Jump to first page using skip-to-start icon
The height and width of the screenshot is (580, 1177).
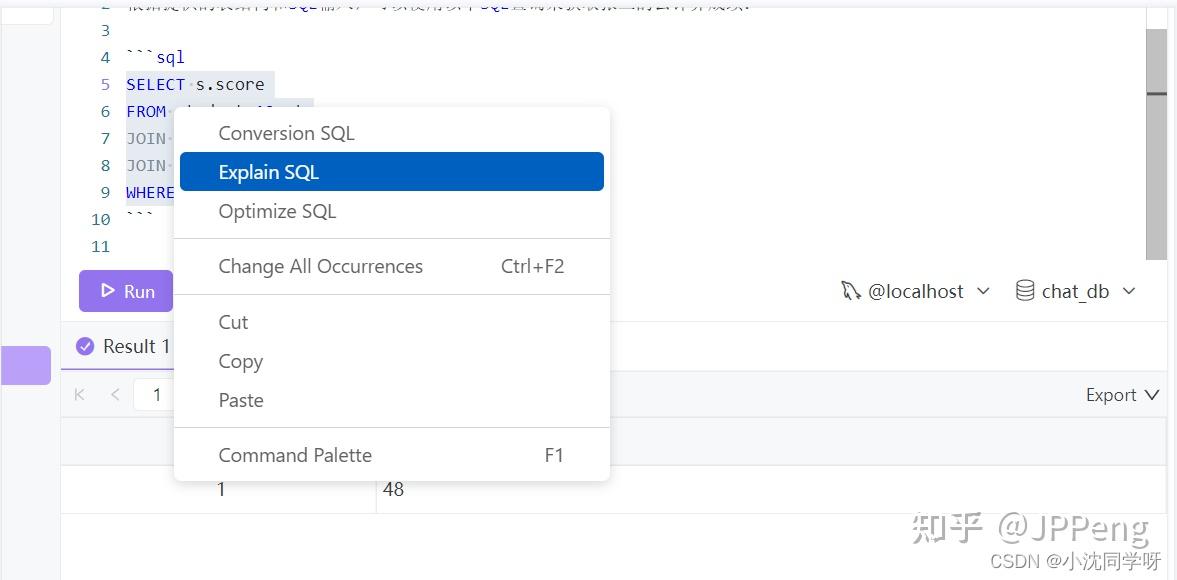pyautogui.click(x=79, y=394)
